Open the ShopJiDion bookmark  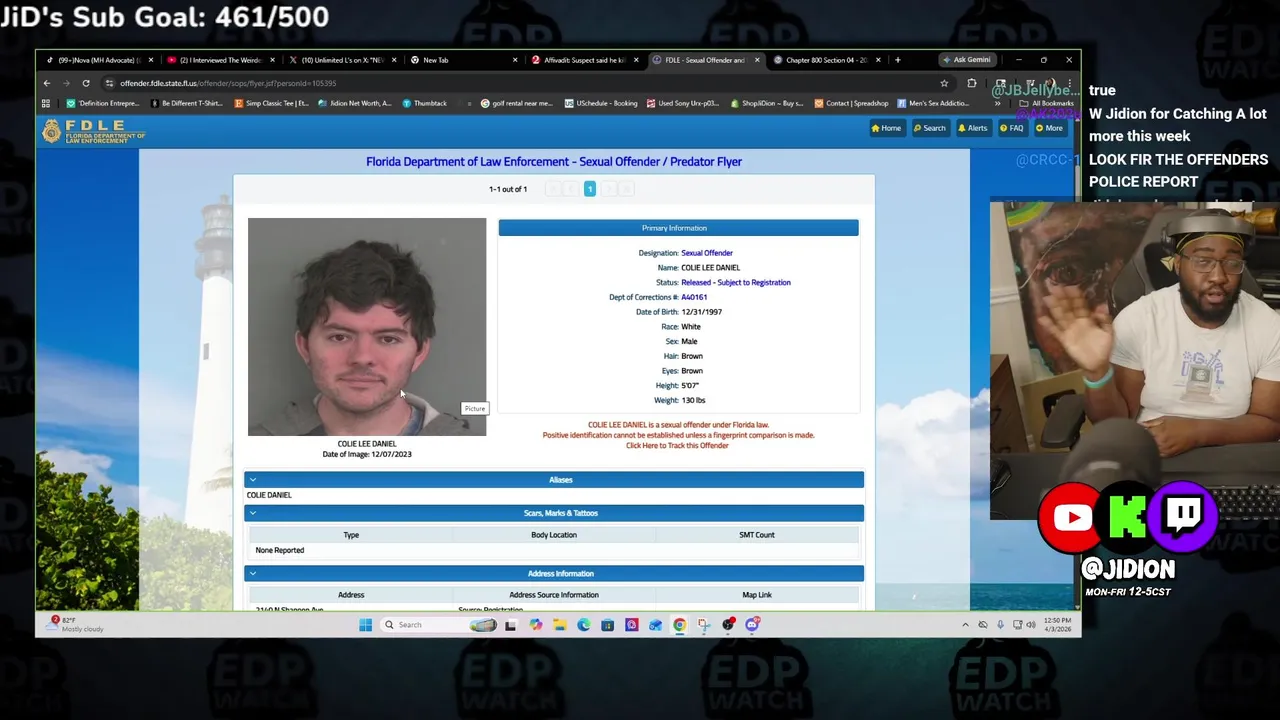[767, 103]
